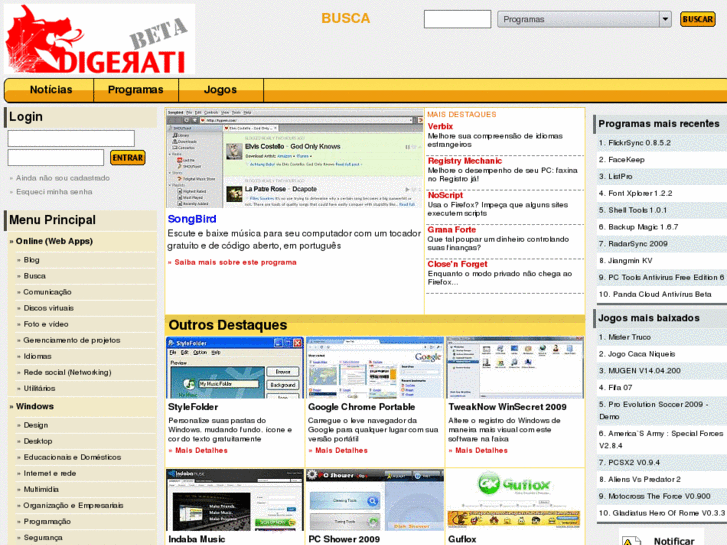This screenshot has width=727, height=545.
Task: Open Backup Magic 1.6.7 entry
Action: [x=643, y=227]
